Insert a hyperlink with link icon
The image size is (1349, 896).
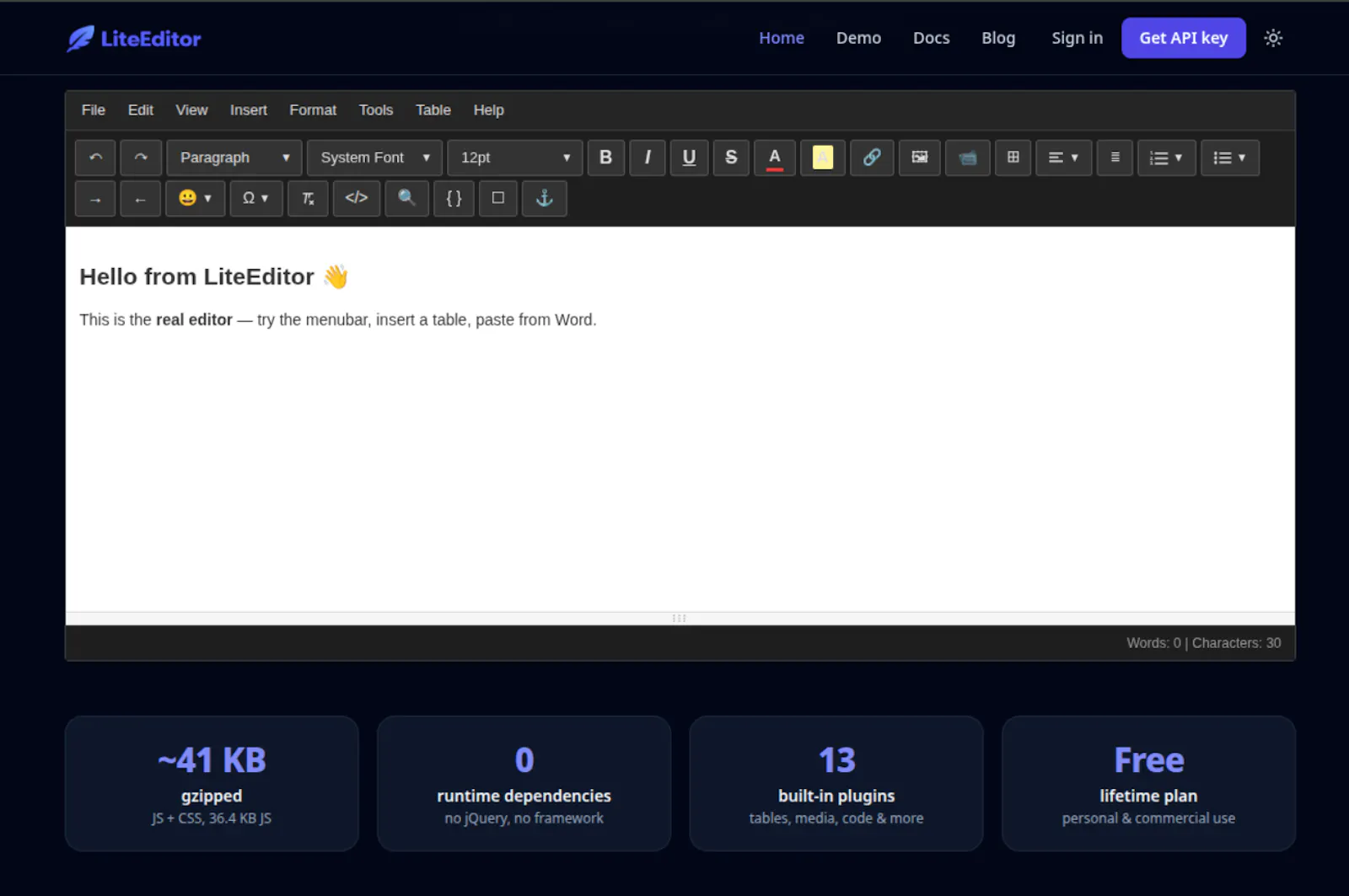(x=872, y=158)
